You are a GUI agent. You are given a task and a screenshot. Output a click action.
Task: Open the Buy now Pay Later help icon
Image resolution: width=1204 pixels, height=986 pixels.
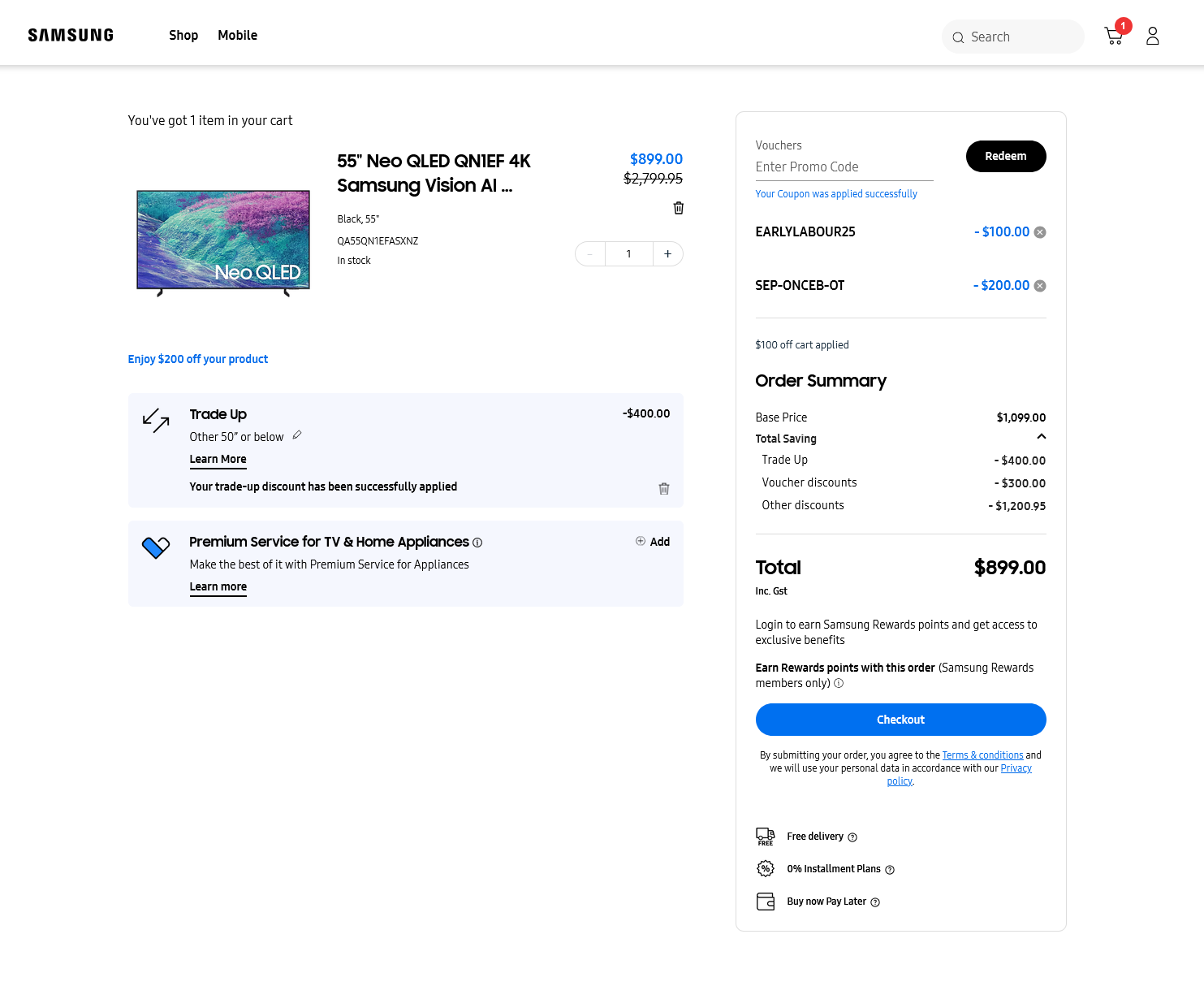tap(875, 902)
